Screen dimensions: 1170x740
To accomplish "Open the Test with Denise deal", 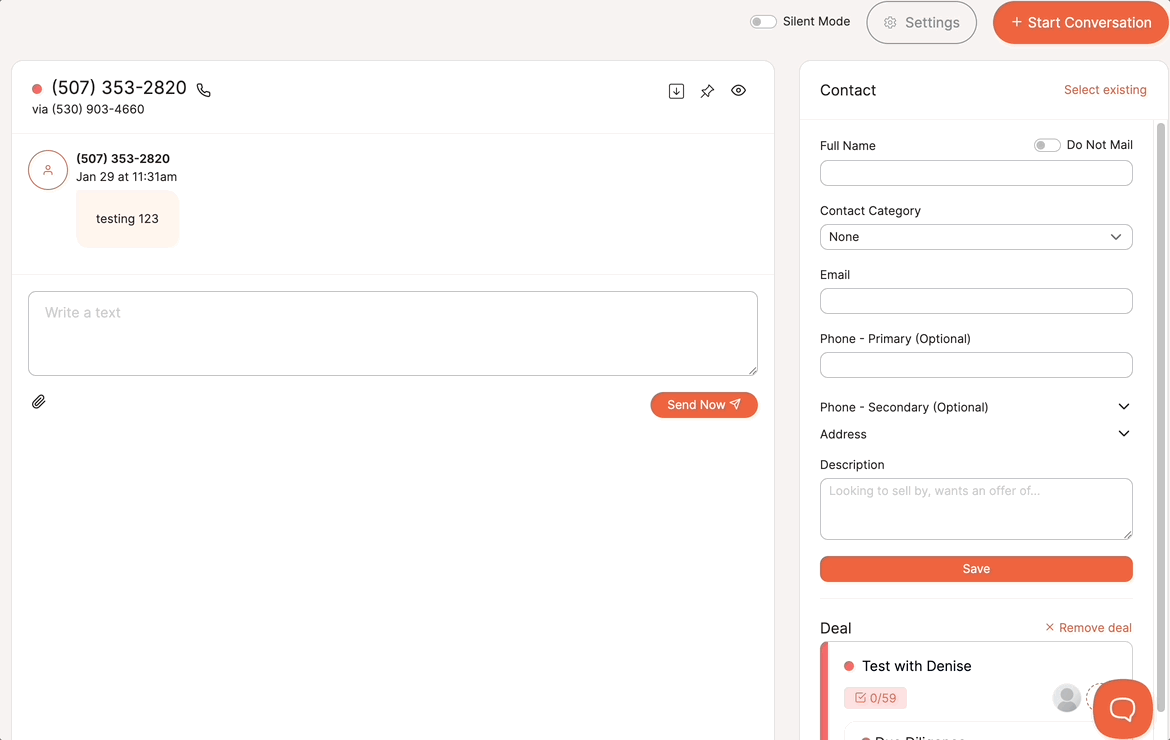I will pos(916,666).
